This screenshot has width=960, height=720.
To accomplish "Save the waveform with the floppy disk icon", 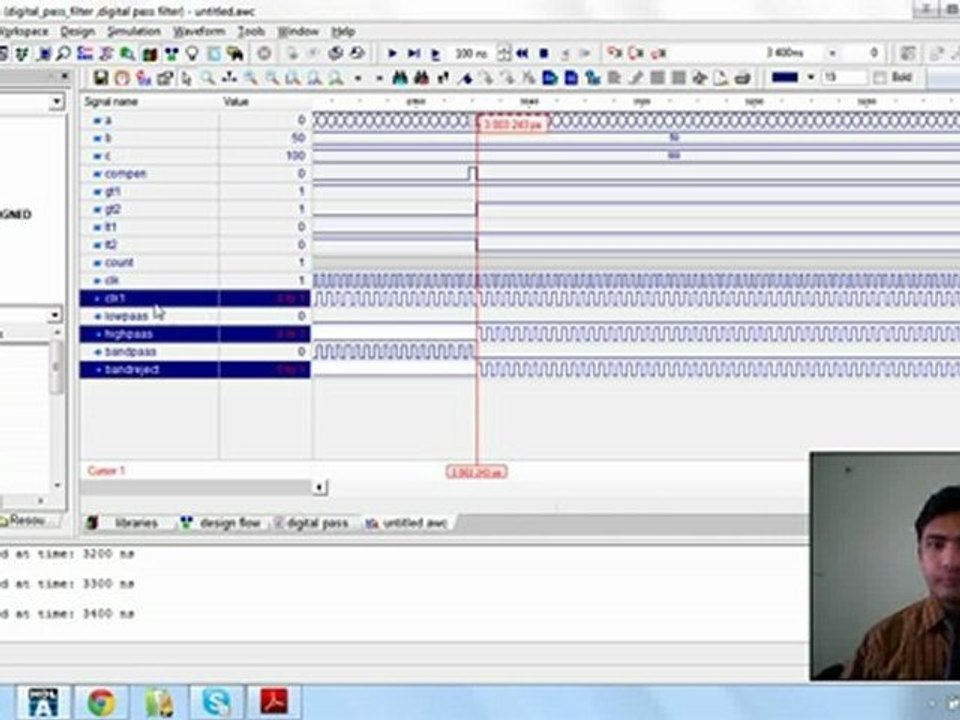I will point(101,78).
